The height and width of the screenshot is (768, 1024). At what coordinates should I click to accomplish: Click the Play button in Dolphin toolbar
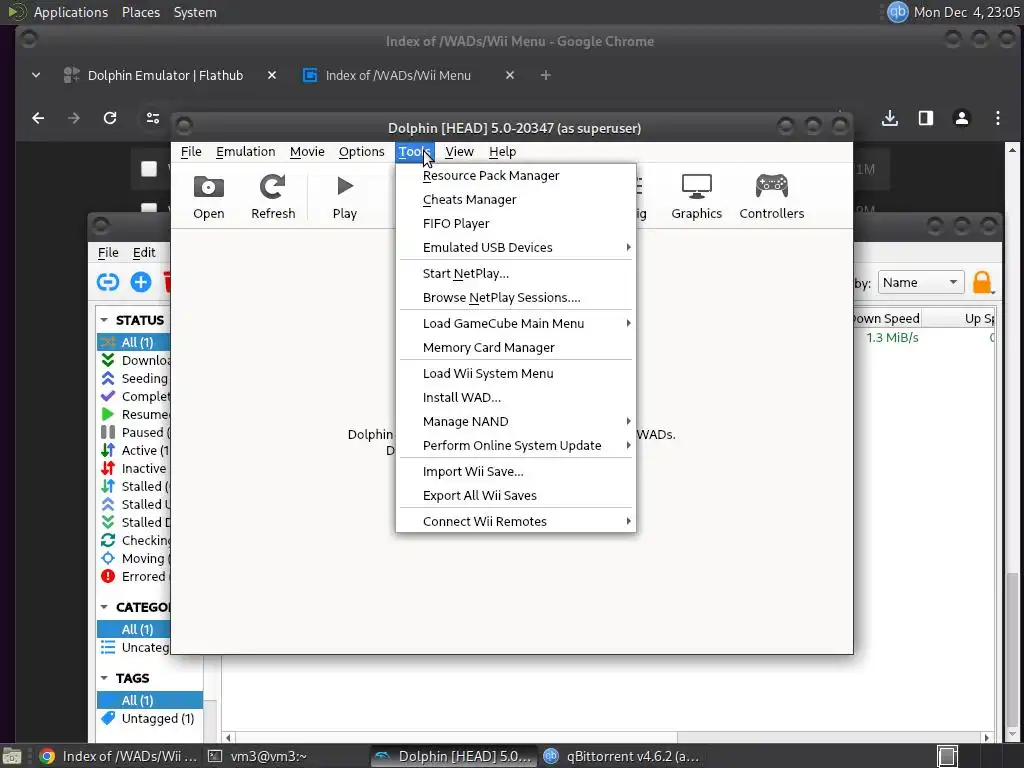coord(345,197)
